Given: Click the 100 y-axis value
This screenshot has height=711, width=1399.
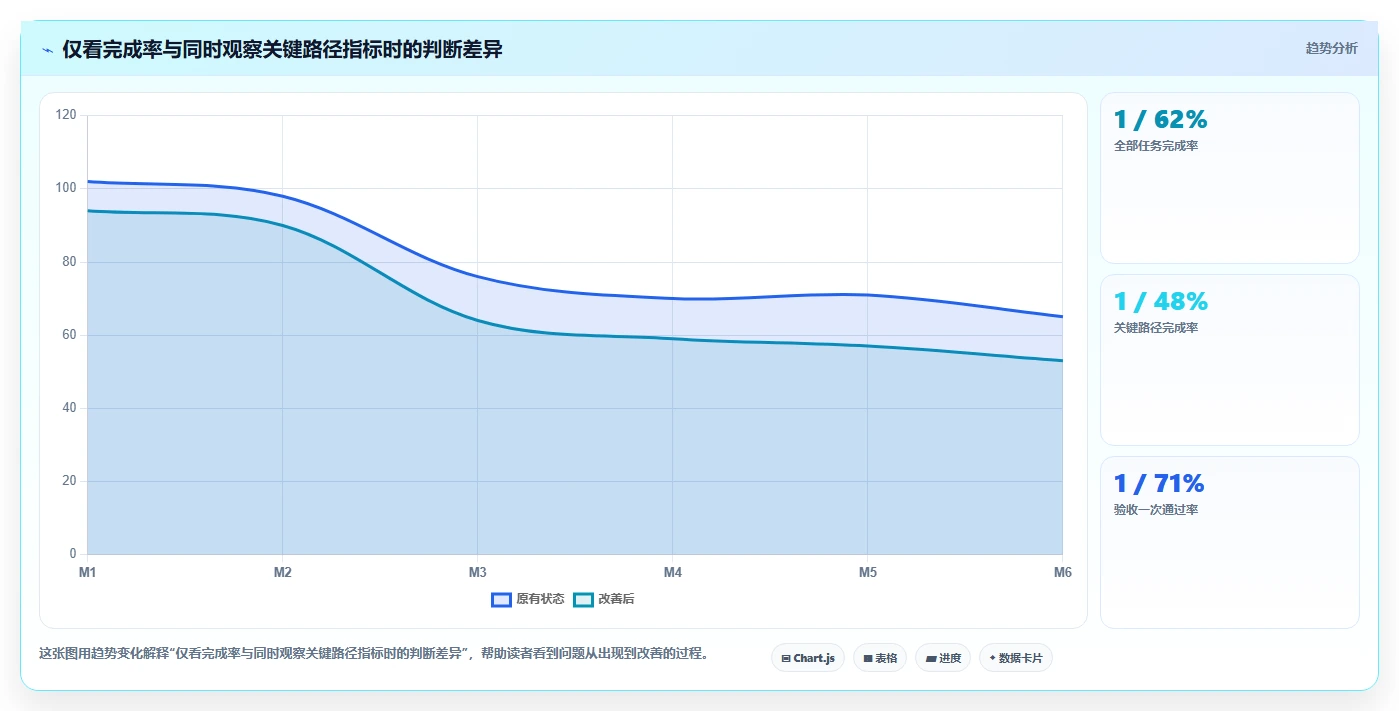Looking at the screenshot, I should click(x=66, y=188).
